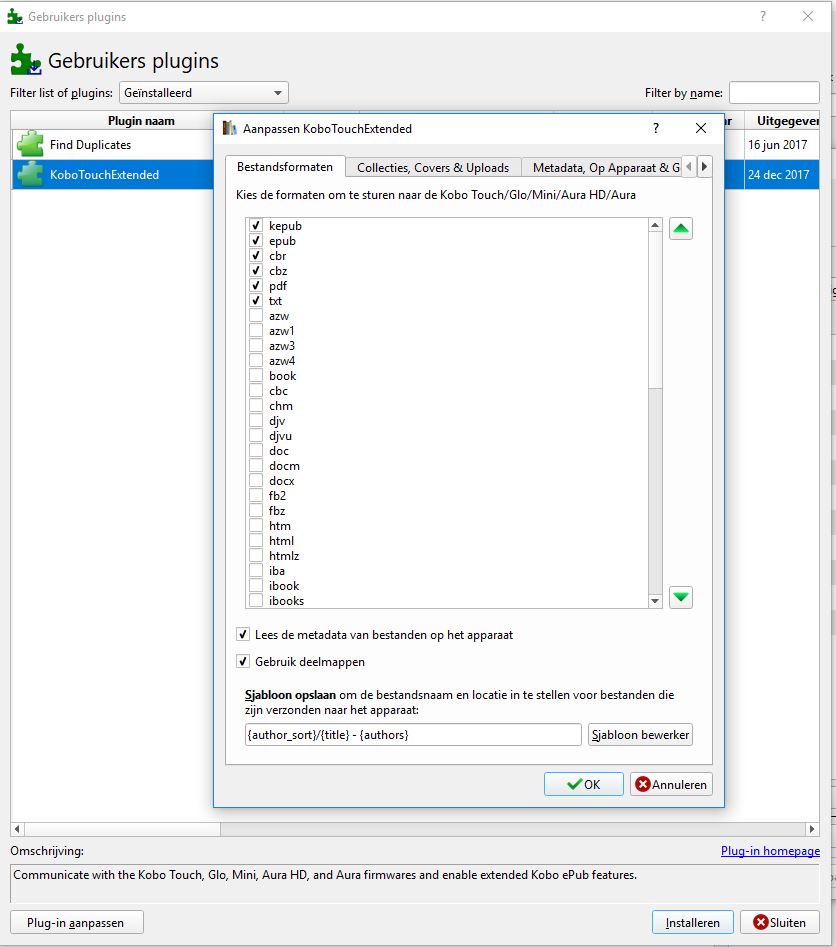Image resolution: width=836 pixels, height=947 pixels.
Task: Click the book format label
Action: [282, 376]
